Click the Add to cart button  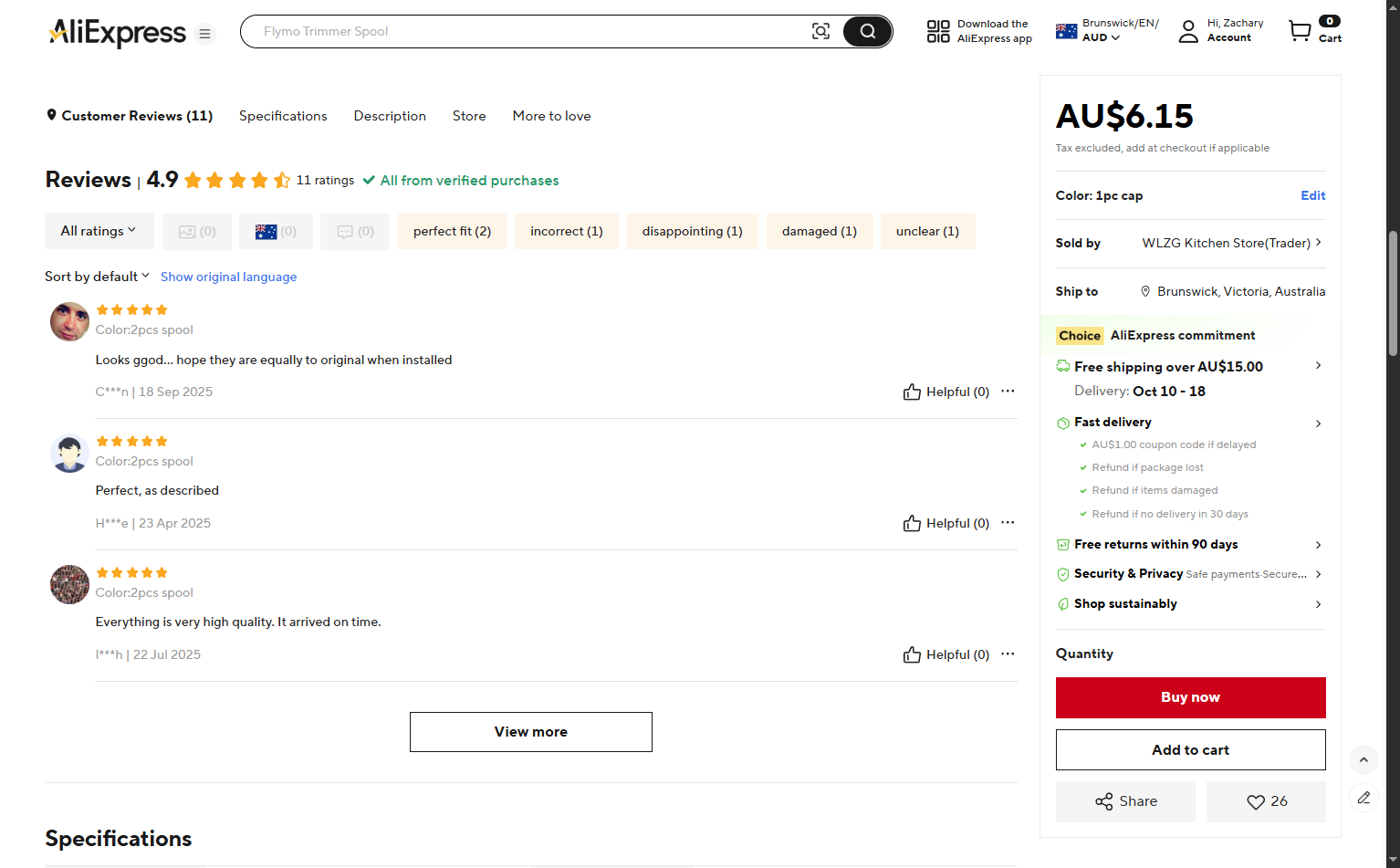(1190, 750)
